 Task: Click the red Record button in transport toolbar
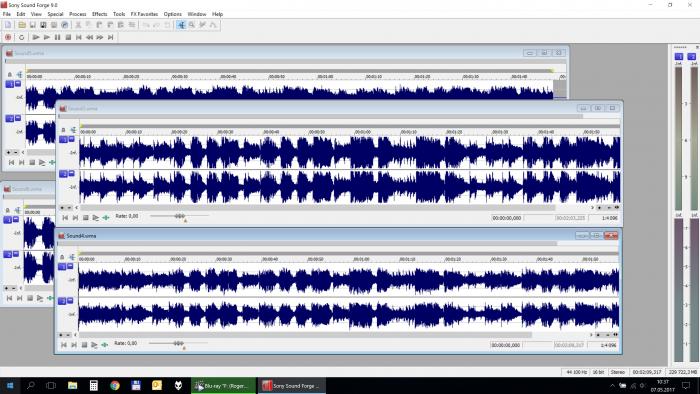tap(8, 37)
